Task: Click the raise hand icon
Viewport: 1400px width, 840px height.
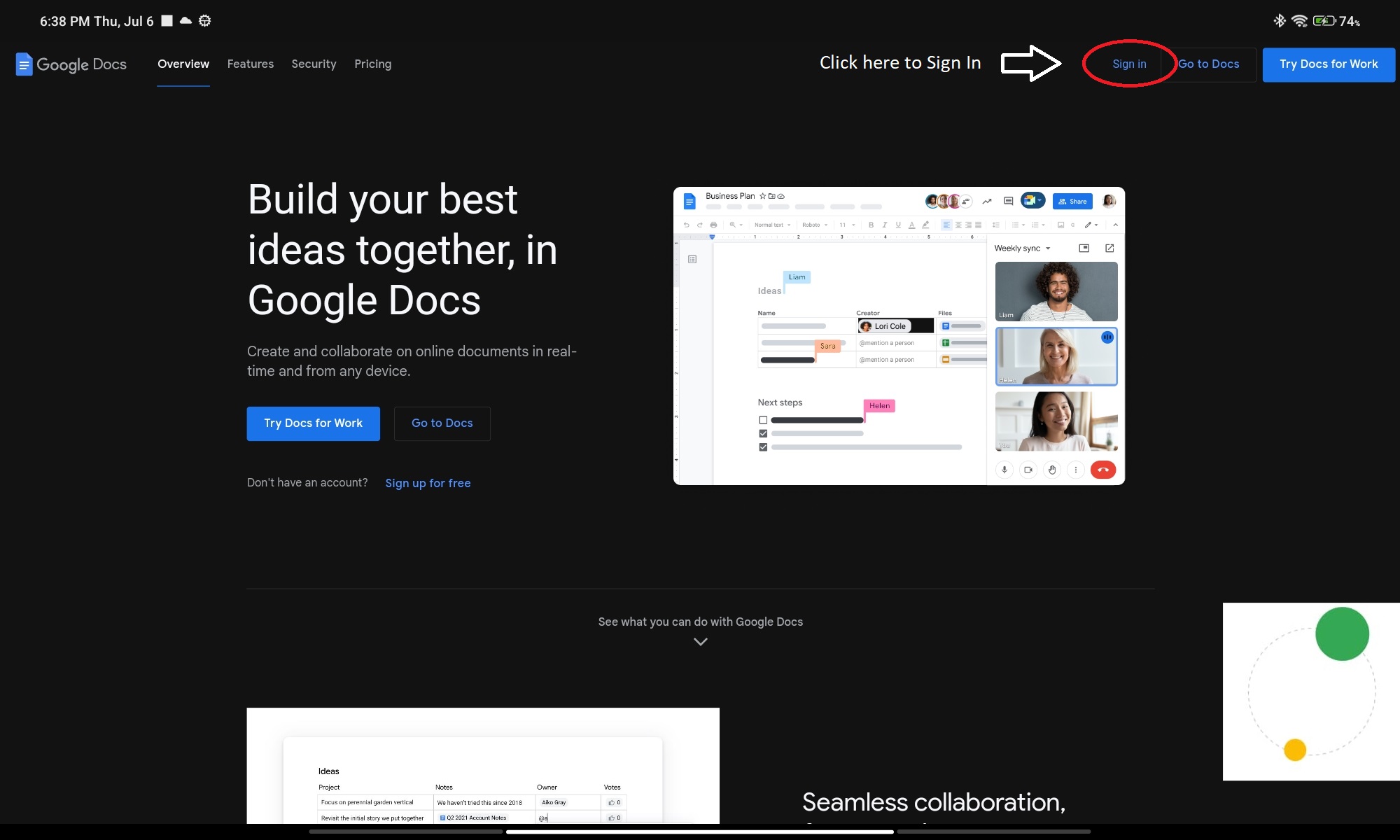Action: [1052, 470]
